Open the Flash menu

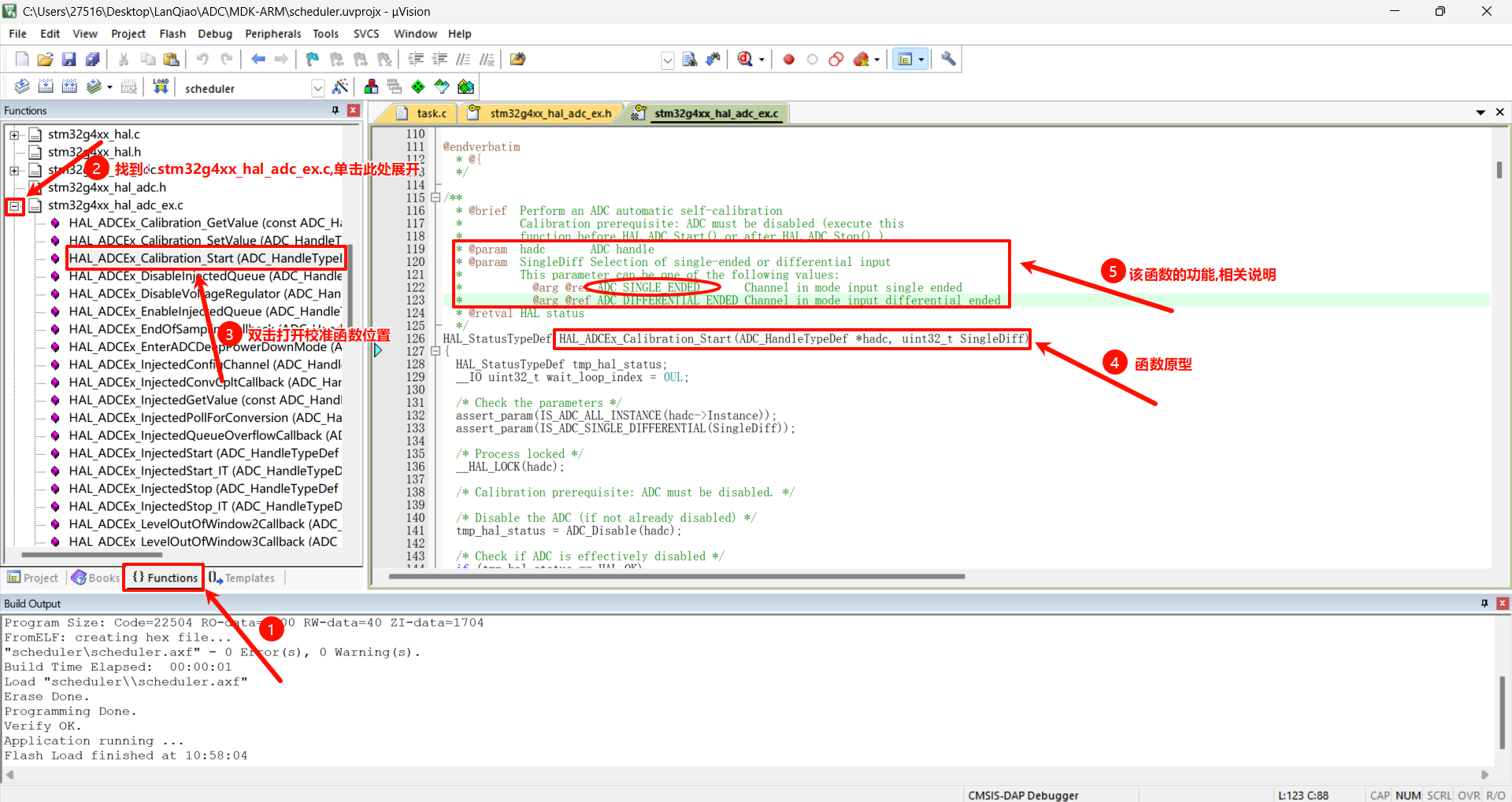tap(172, 34)
